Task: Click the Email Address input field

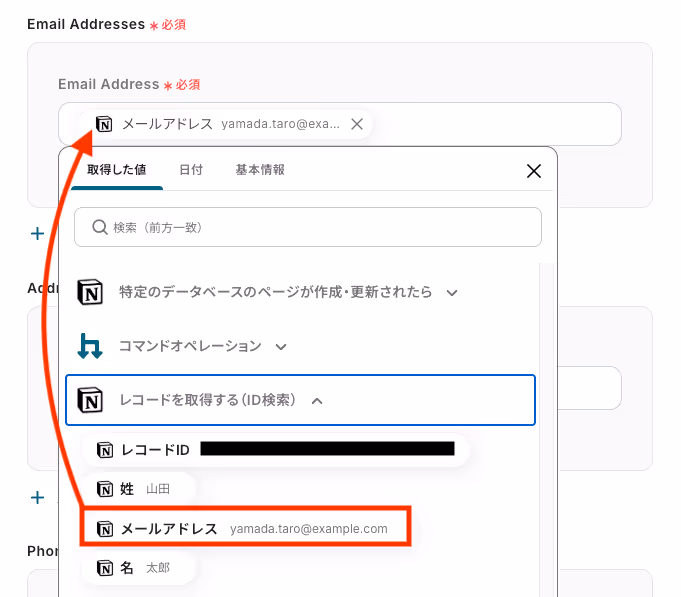Action: pyautogui.click(x=340, y=124)
